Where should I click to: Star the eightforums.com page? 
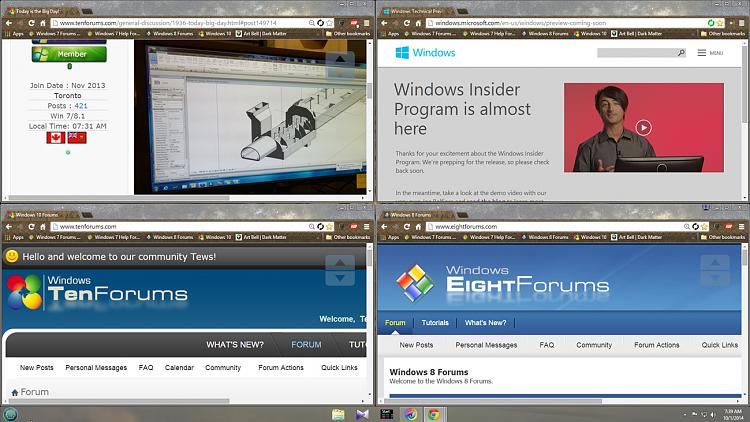pos(705,227)
